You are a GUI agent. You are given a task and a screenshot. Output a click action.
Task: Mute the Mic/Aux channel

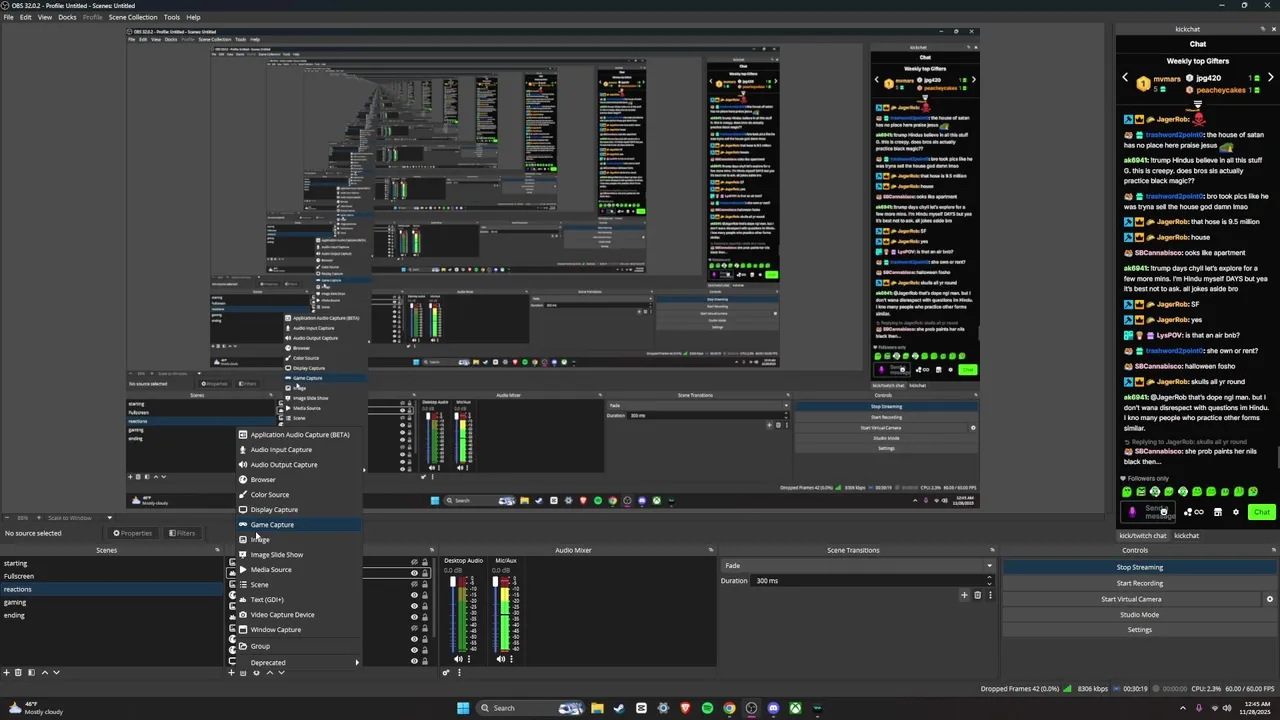point(500,659)
